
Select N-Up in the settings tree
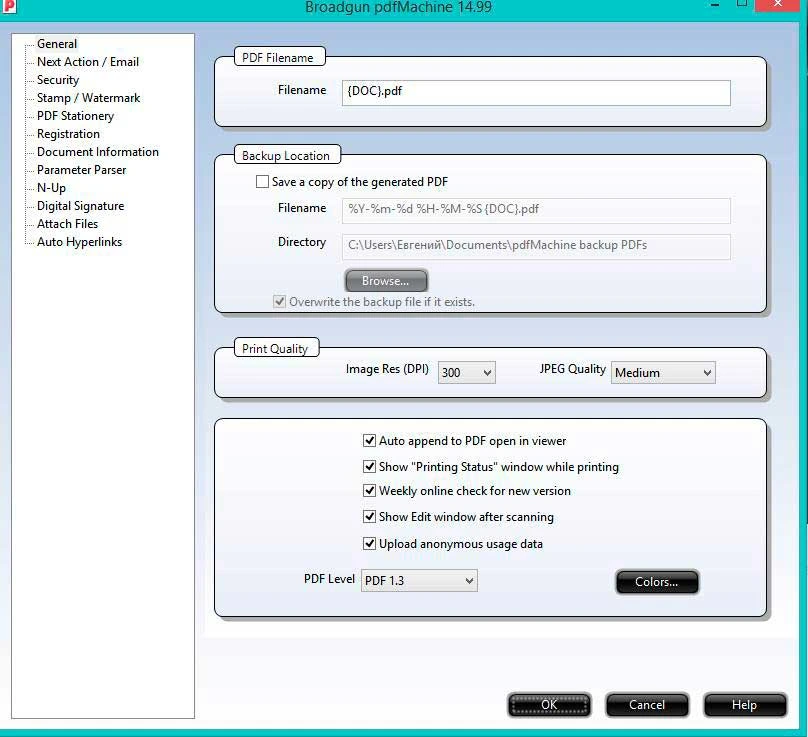pos(51,188)
